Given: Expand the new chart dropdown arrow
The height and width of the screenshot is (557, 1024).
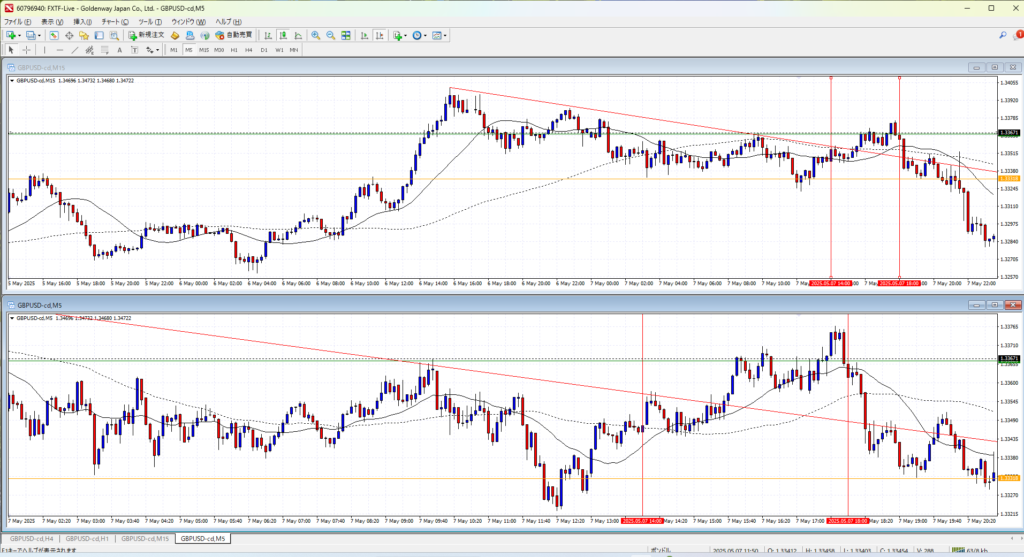Looking at the screenshot, I should click(x=20, y=35).
